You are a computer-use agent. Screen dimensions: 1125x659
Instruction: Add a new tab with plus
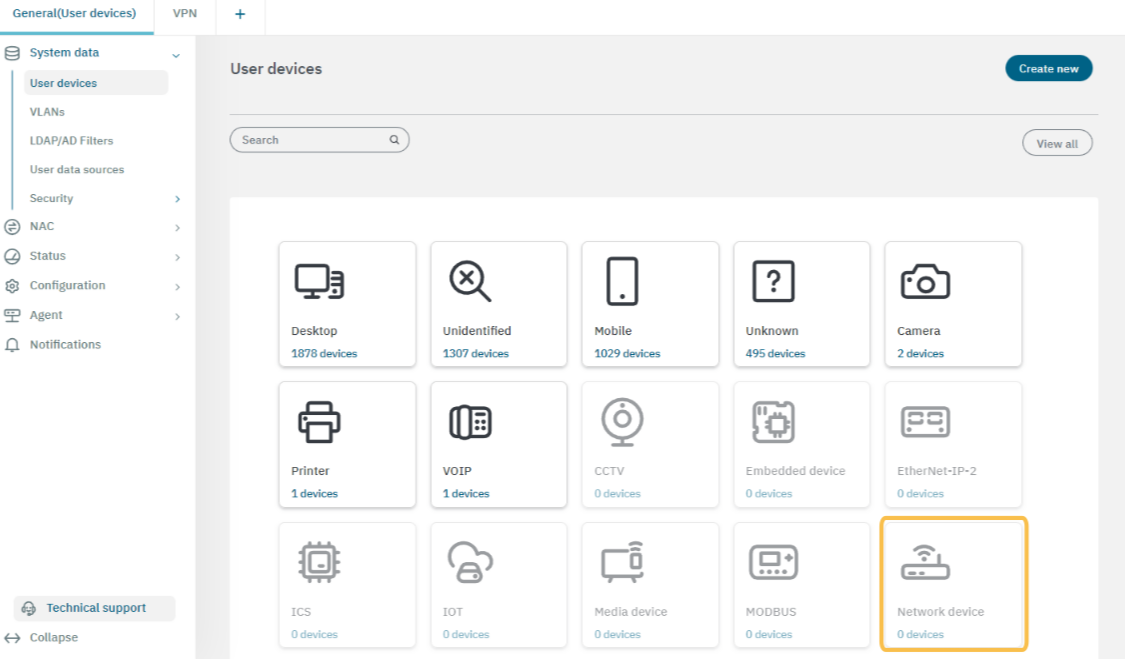pyautogui.click(x=240, y=14)
